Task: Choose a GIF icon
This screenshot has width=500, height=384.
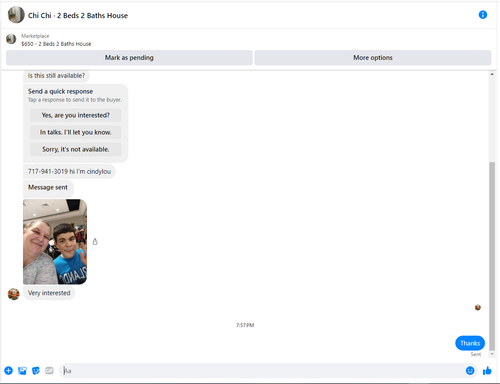Action: [49, 371]
